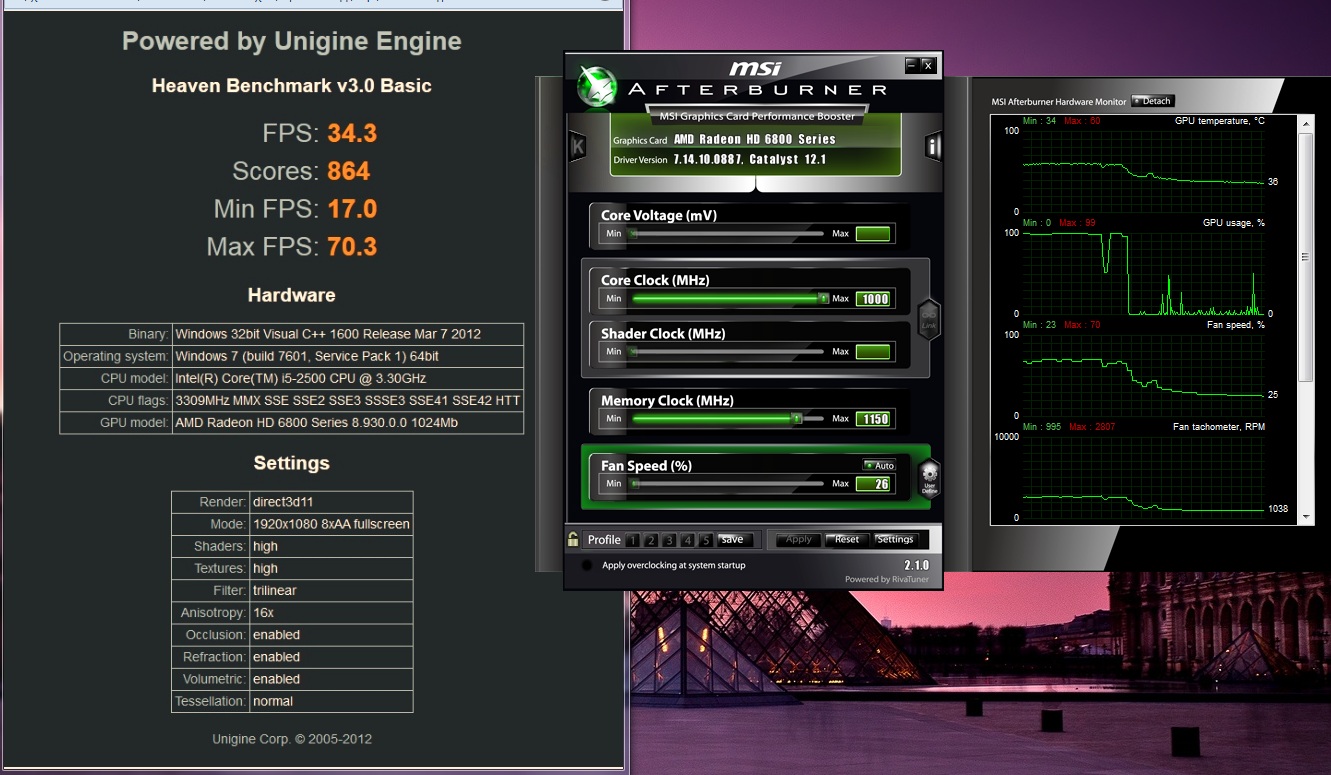1331x775 pixels.
Task: Click the Shader Clock value field
Action: 873,352
